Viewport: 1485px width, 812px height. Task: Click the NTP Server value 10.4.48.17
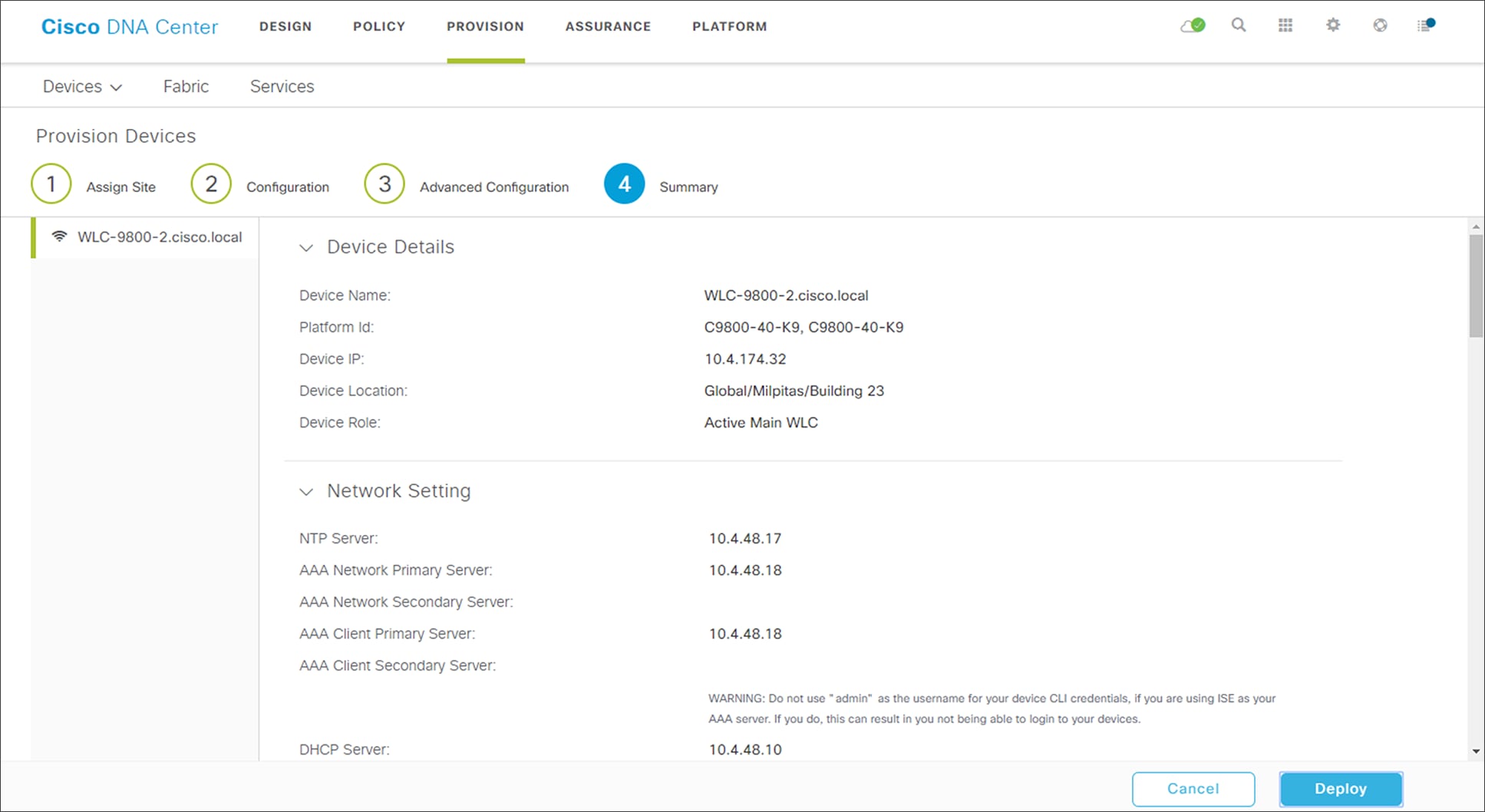point(745,539)
